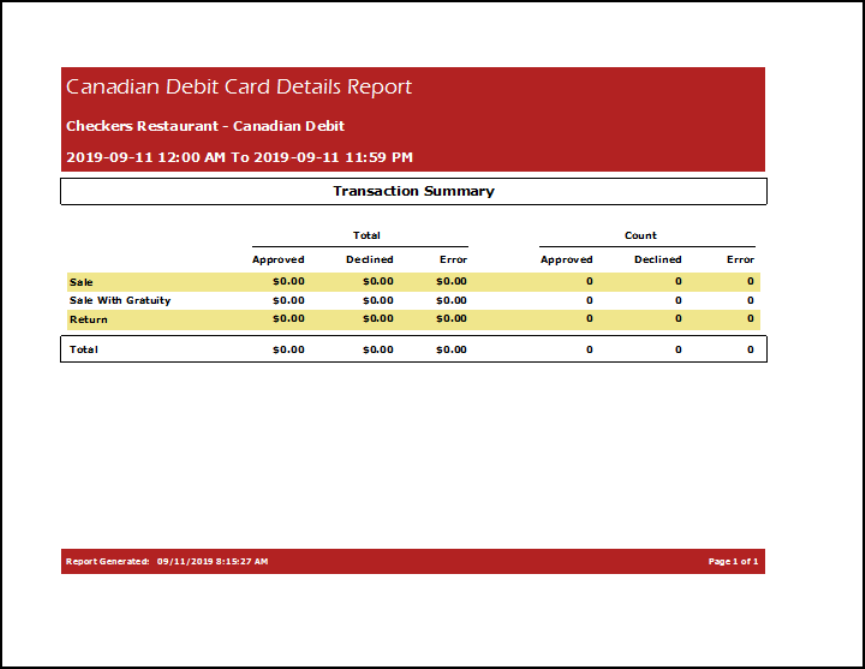
Task: Select the Sale With Gratuity row label
Action: pos(120,301)
